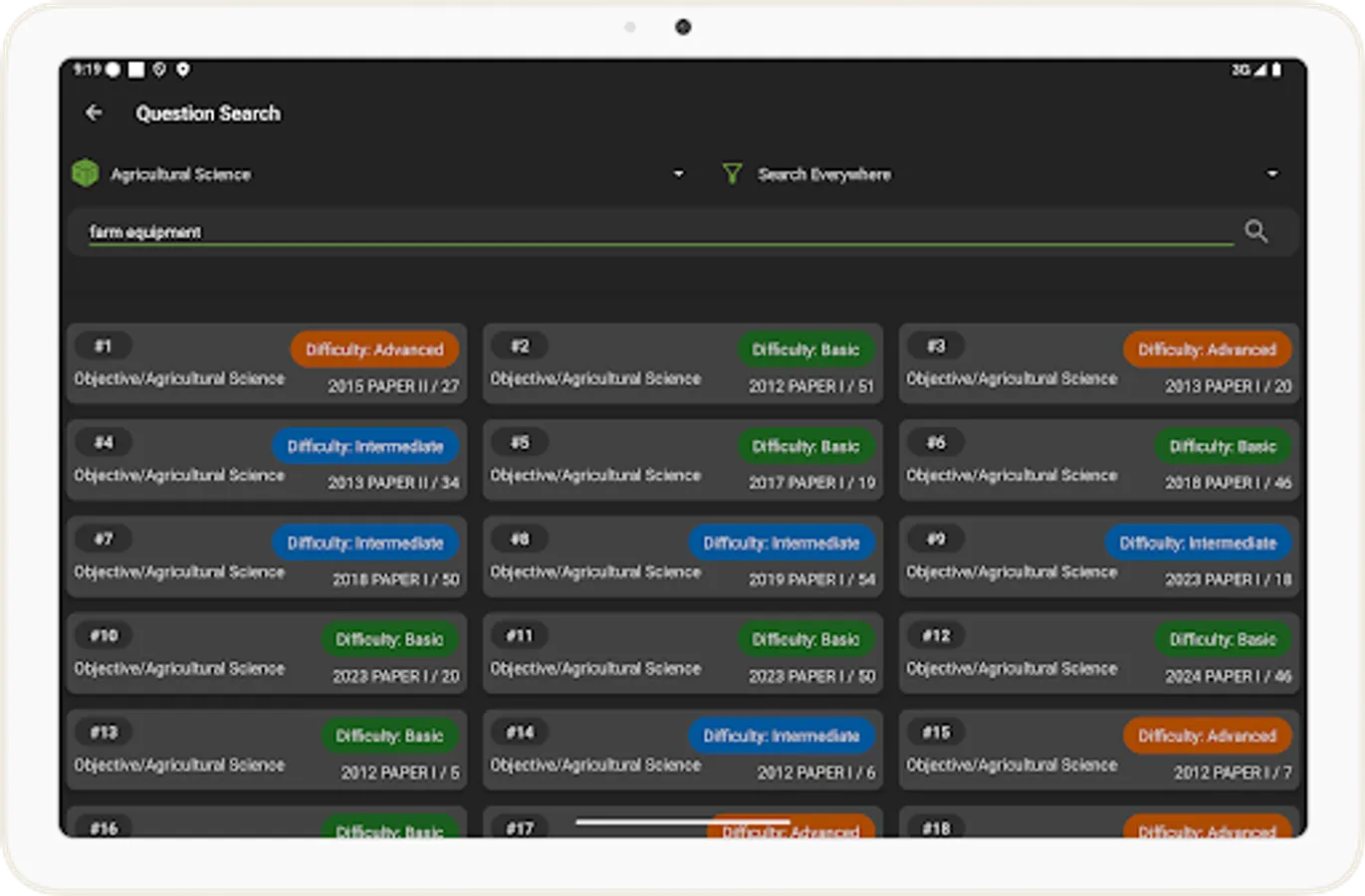Expand the dropdown arrow next to Agricultural Science
The height and width of the screenshot is (896, 1365).
[x=680, y=173]
